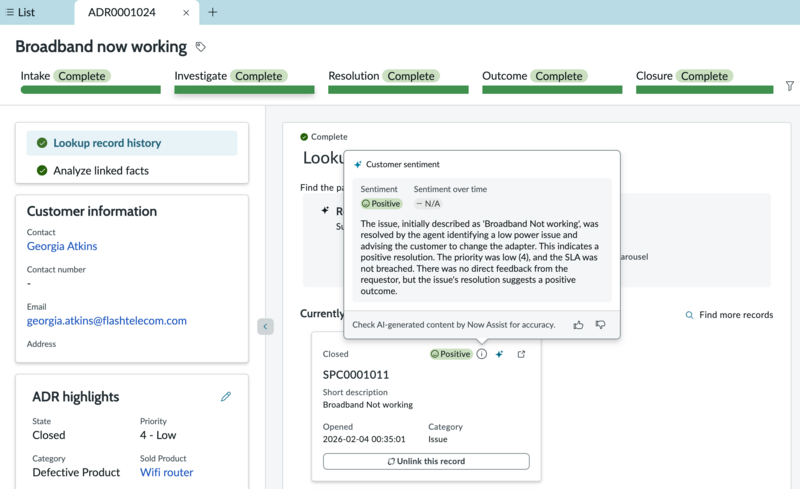Click the Closure green progress bar

705,90
